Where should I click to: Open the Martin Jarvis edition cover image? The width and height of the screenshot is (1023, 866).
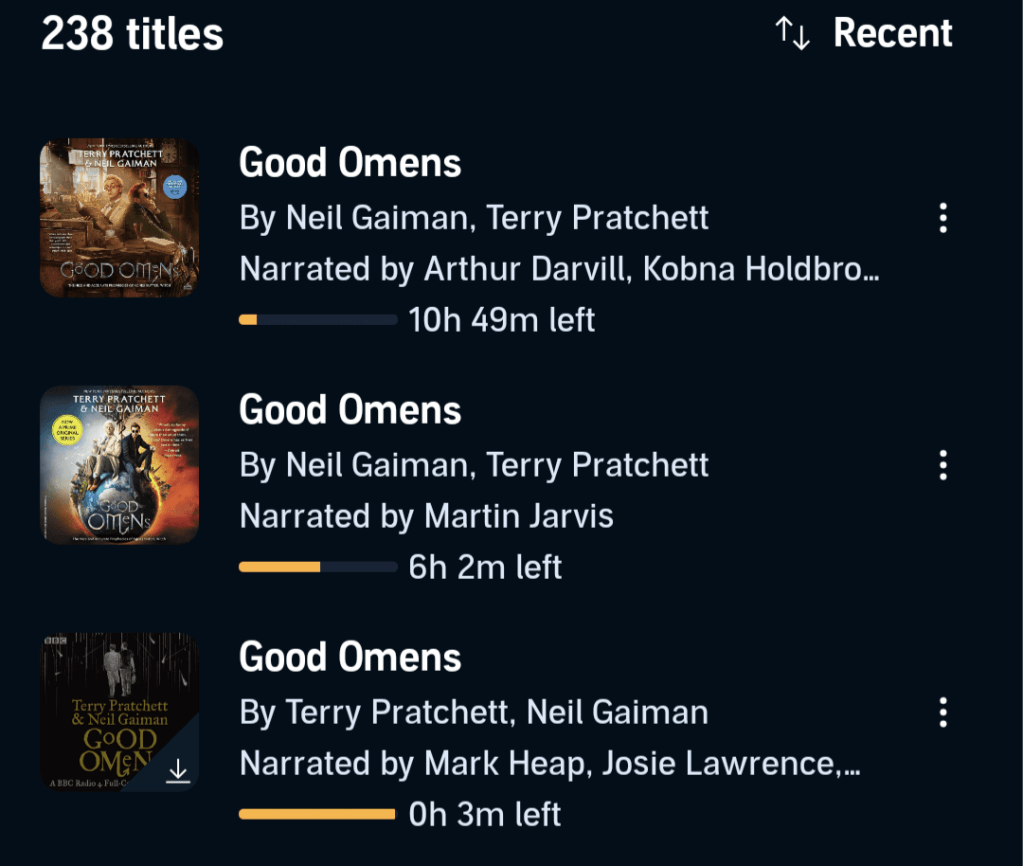[119, 464]
